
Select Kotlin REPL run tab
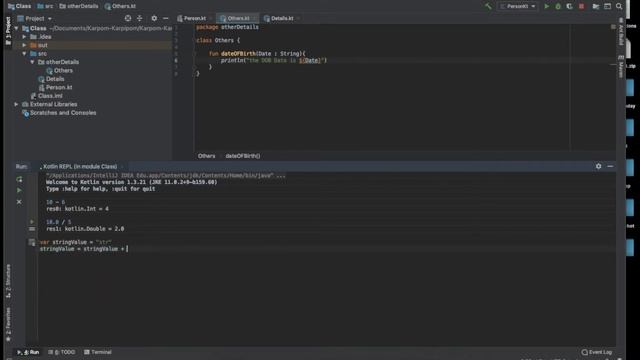click(79, 167)
